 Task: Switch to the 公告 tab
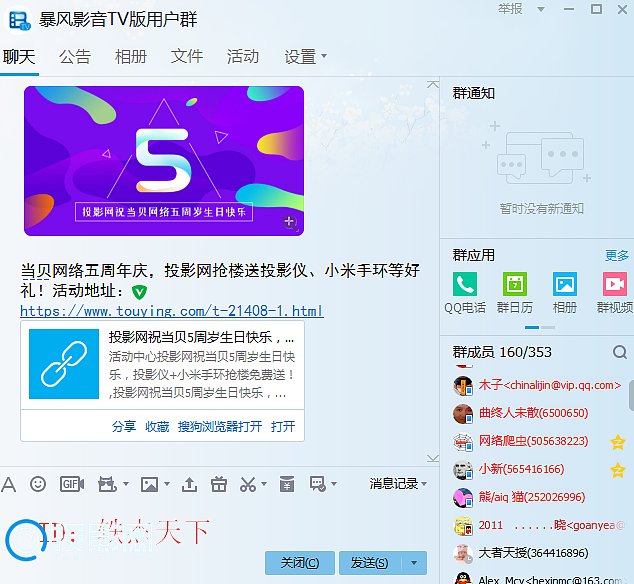[x=75, y=57]
